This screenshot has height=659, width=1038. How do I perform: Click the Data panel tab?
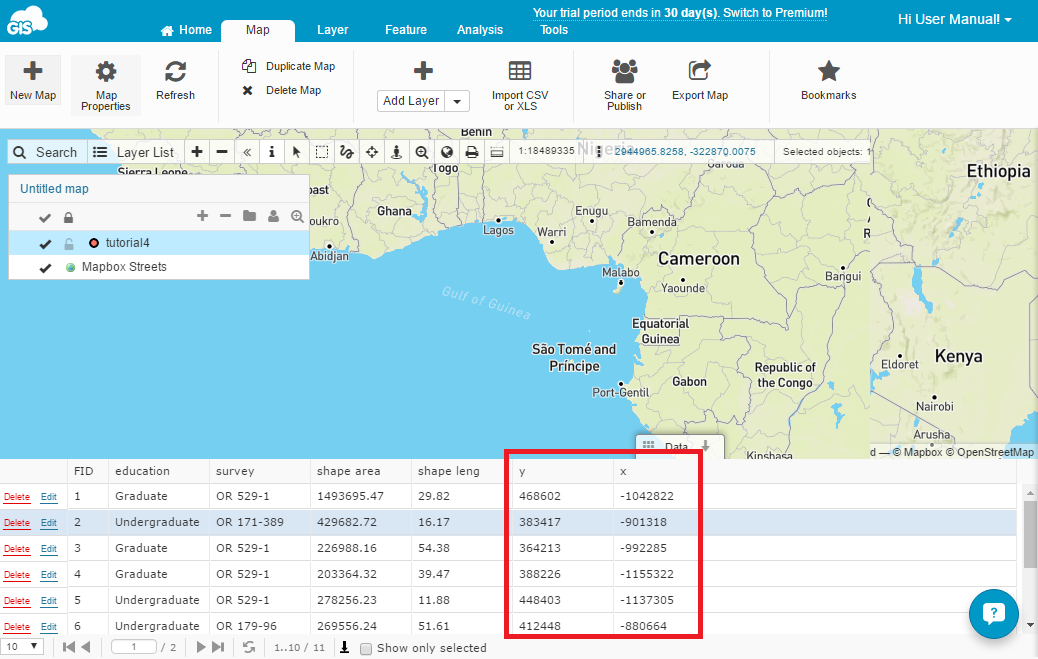(x=679, y=446)
